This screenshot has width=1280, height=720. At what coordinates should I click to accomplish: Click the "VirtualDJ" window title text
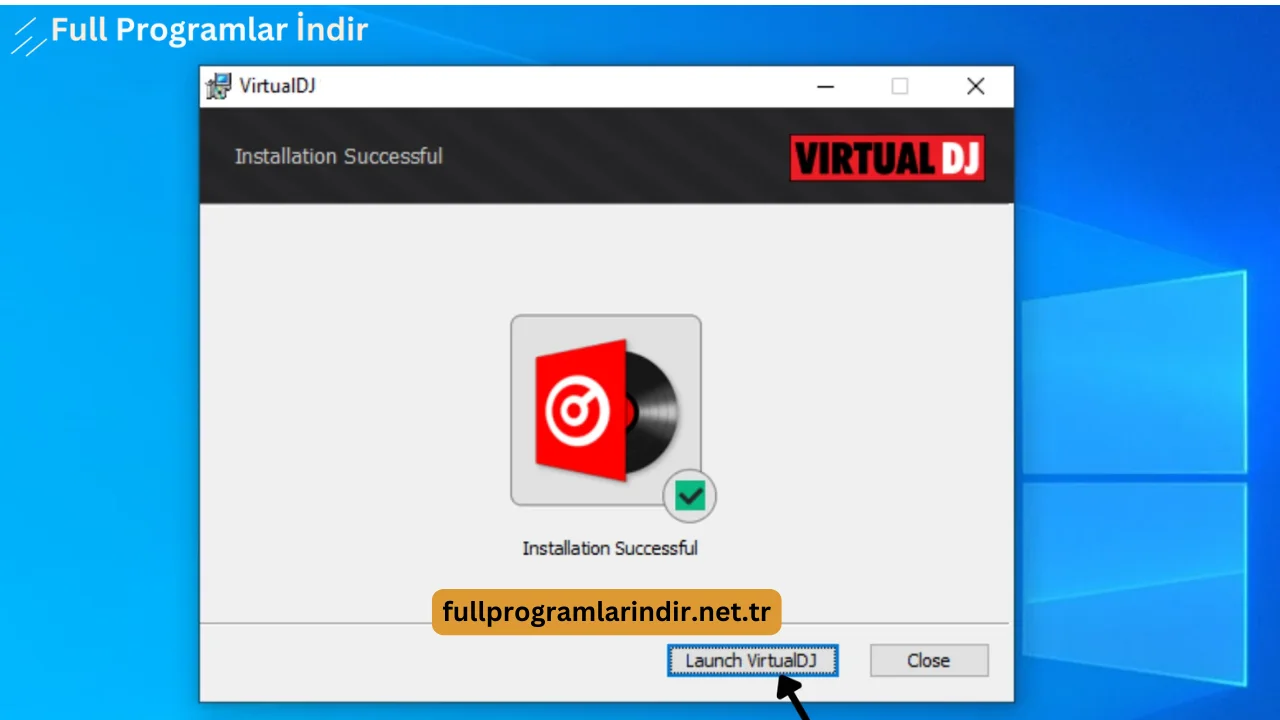(x=277, y=86)
